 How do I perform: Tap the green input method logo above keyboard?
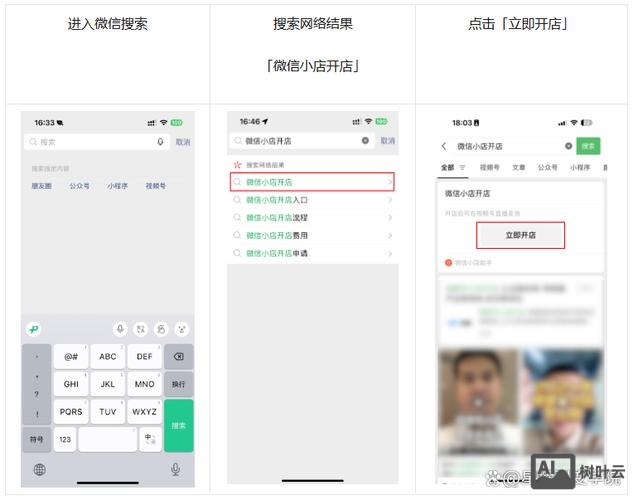[34, 329]
